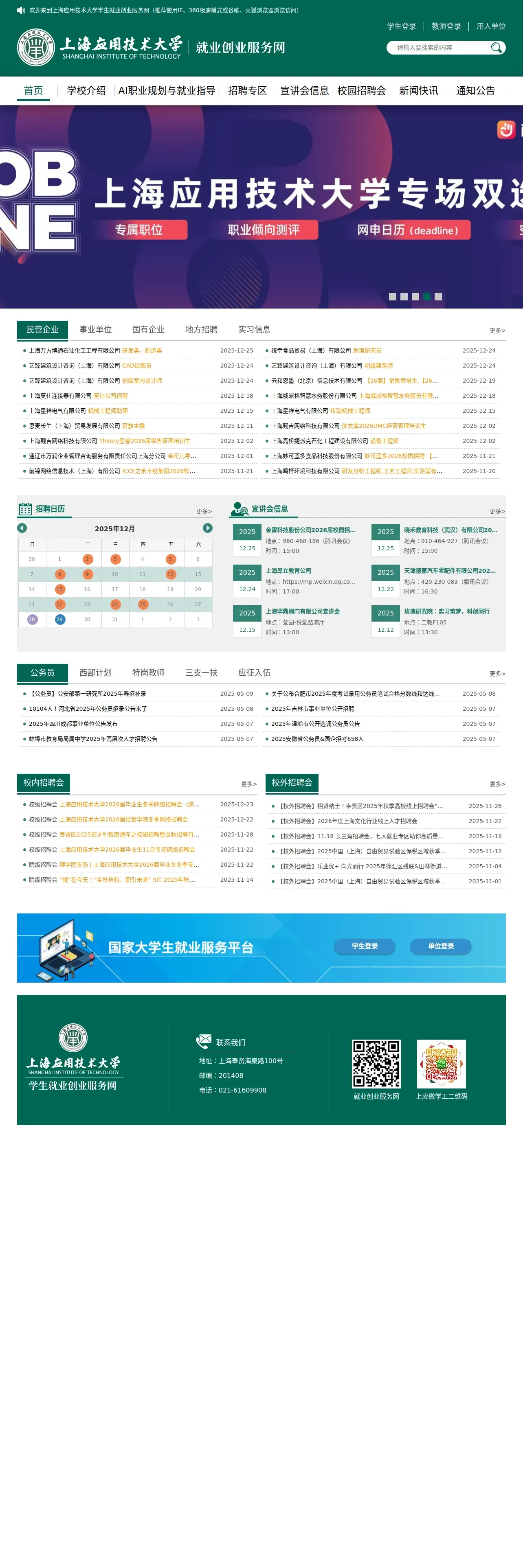Screen dimensions: 523x1568
Task: Select December 28 in calendar
Action: [32, 619]
